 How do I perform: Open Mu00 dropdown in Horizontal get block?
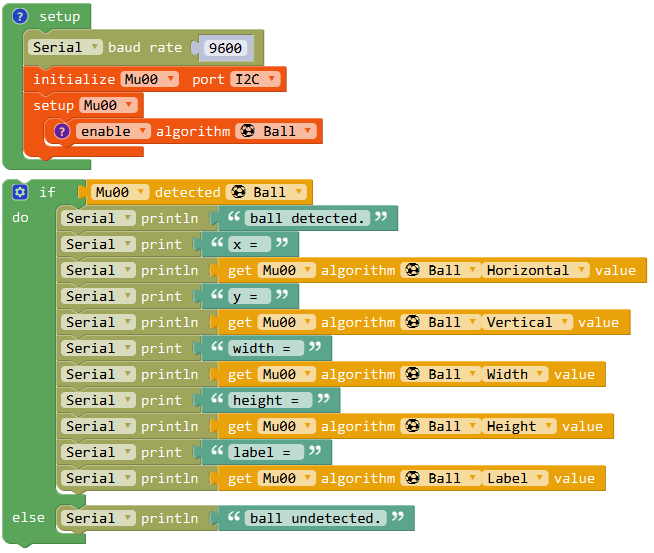[x=287, y=270]
